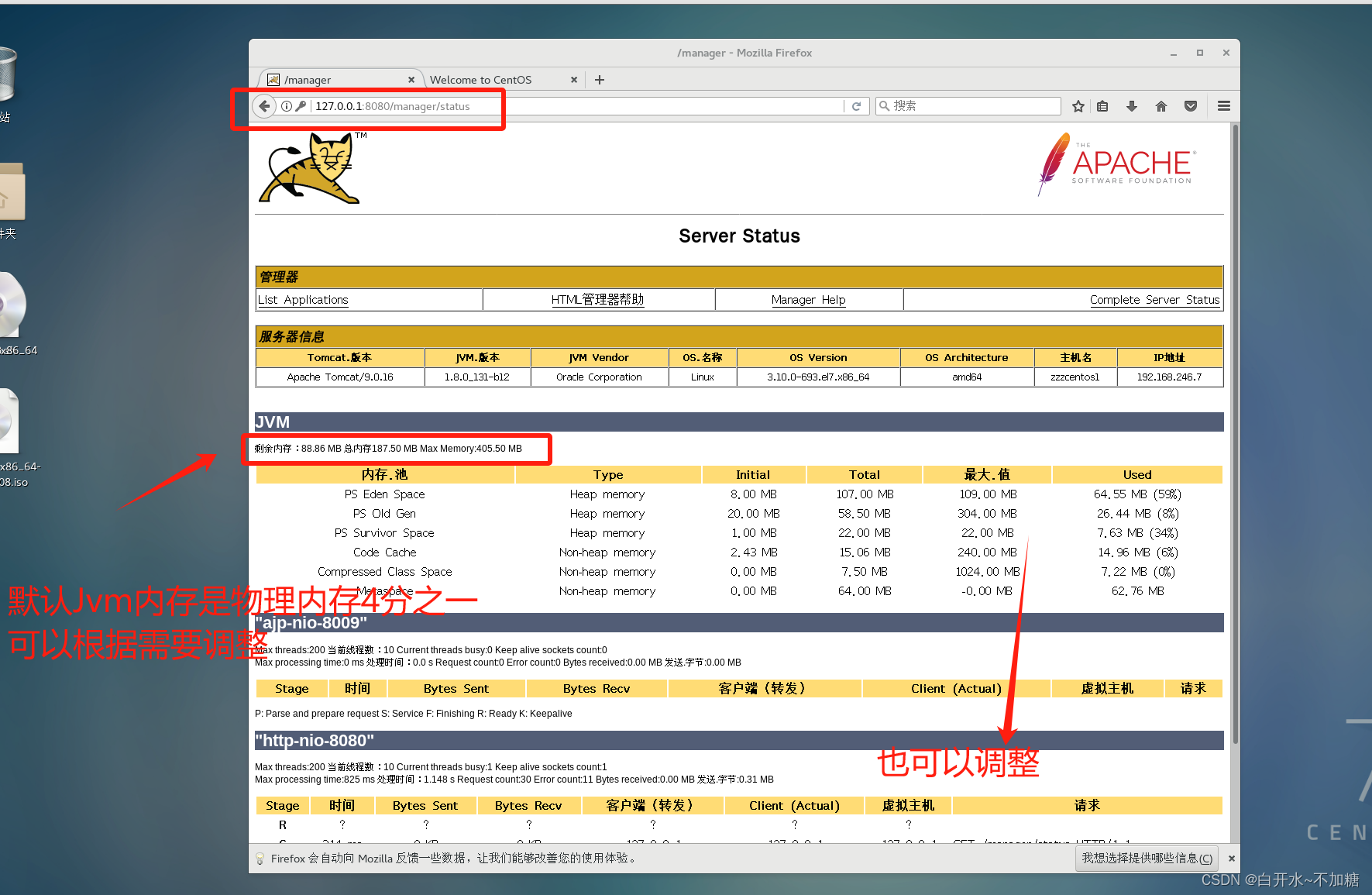The width and height of the screenshot is (1372, 895).
Task: Click the Linux OS name cell
Action: point(703,377)
